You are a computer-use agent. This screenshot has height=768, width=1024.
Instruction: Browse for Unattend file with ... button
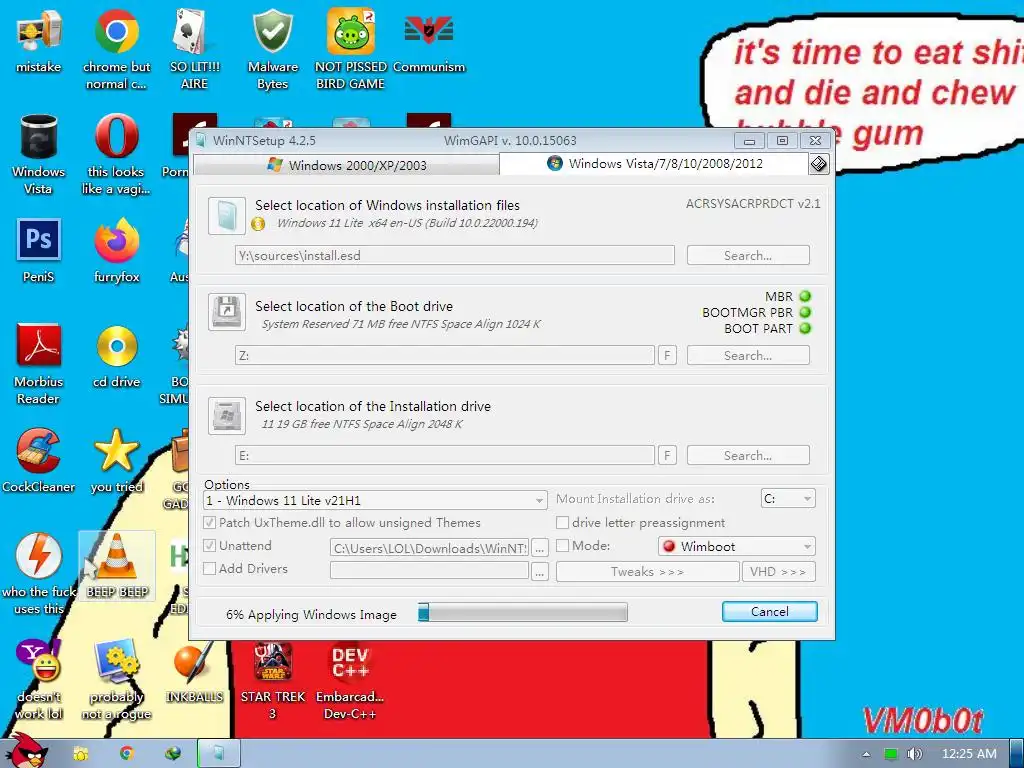point(539,548)
